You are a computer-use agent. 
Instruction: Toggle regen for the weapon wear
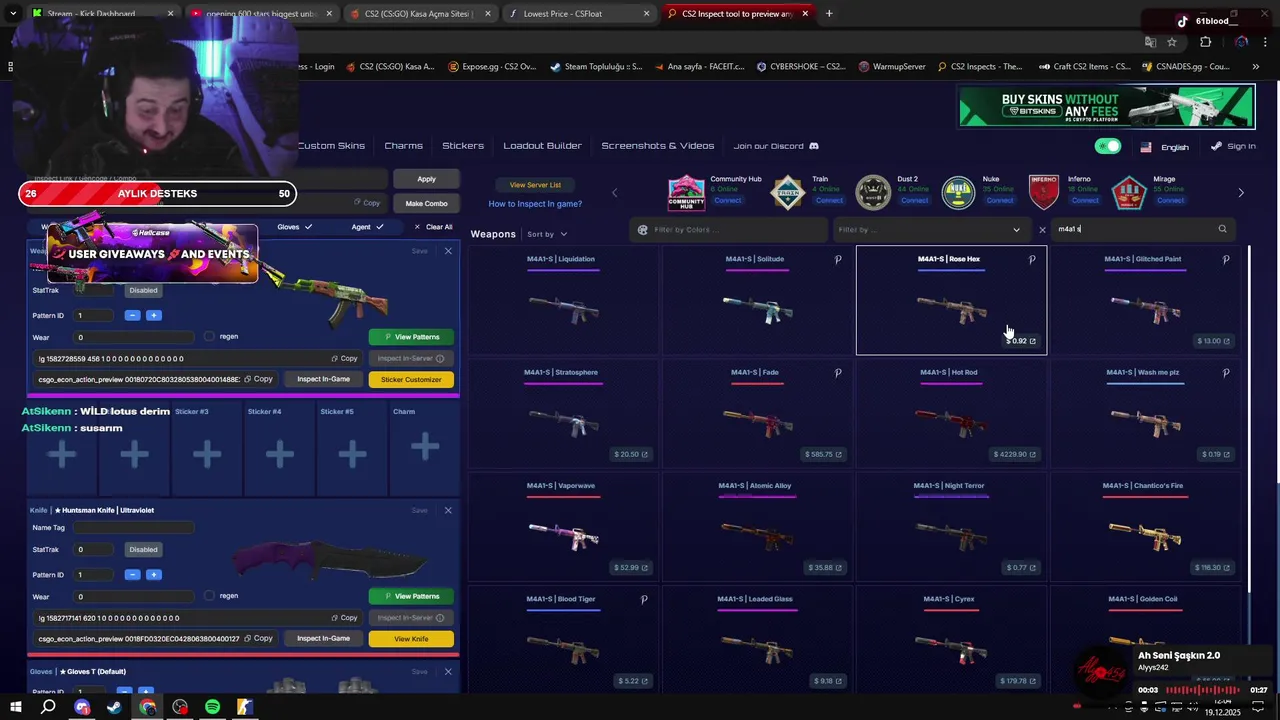[209, 337]
